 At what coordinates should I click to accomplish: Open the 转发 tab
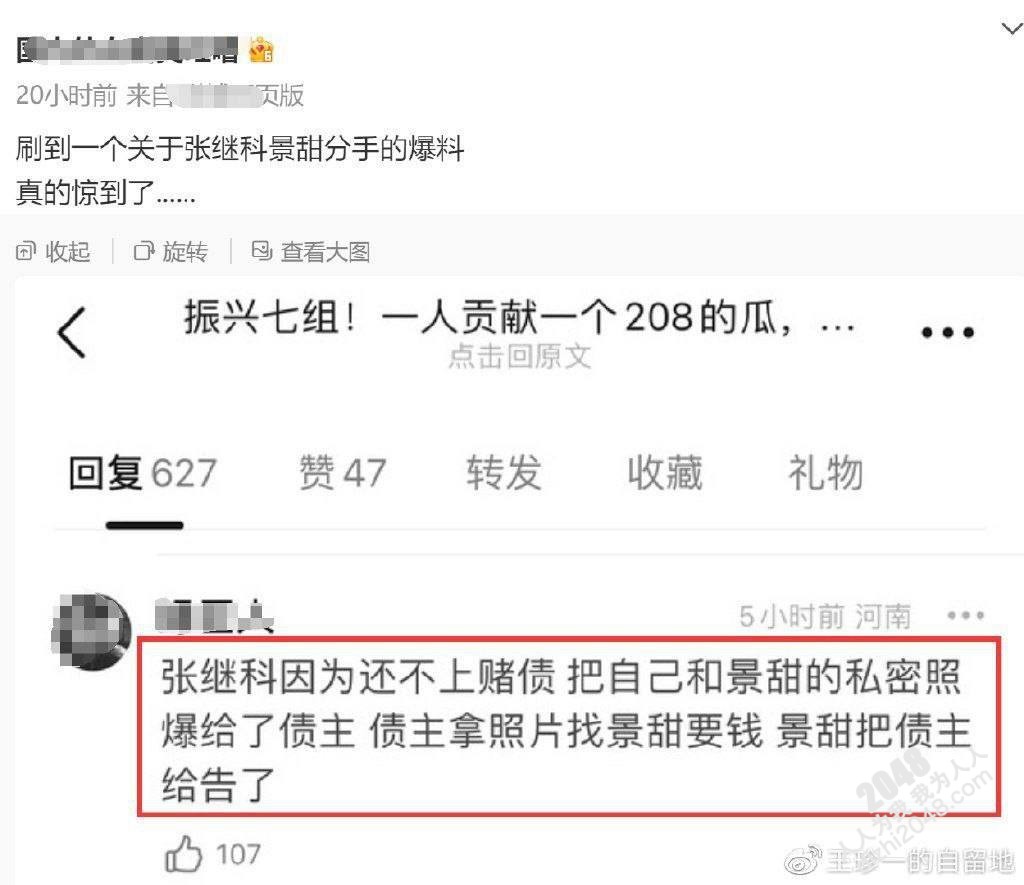[x=504, y=472]
